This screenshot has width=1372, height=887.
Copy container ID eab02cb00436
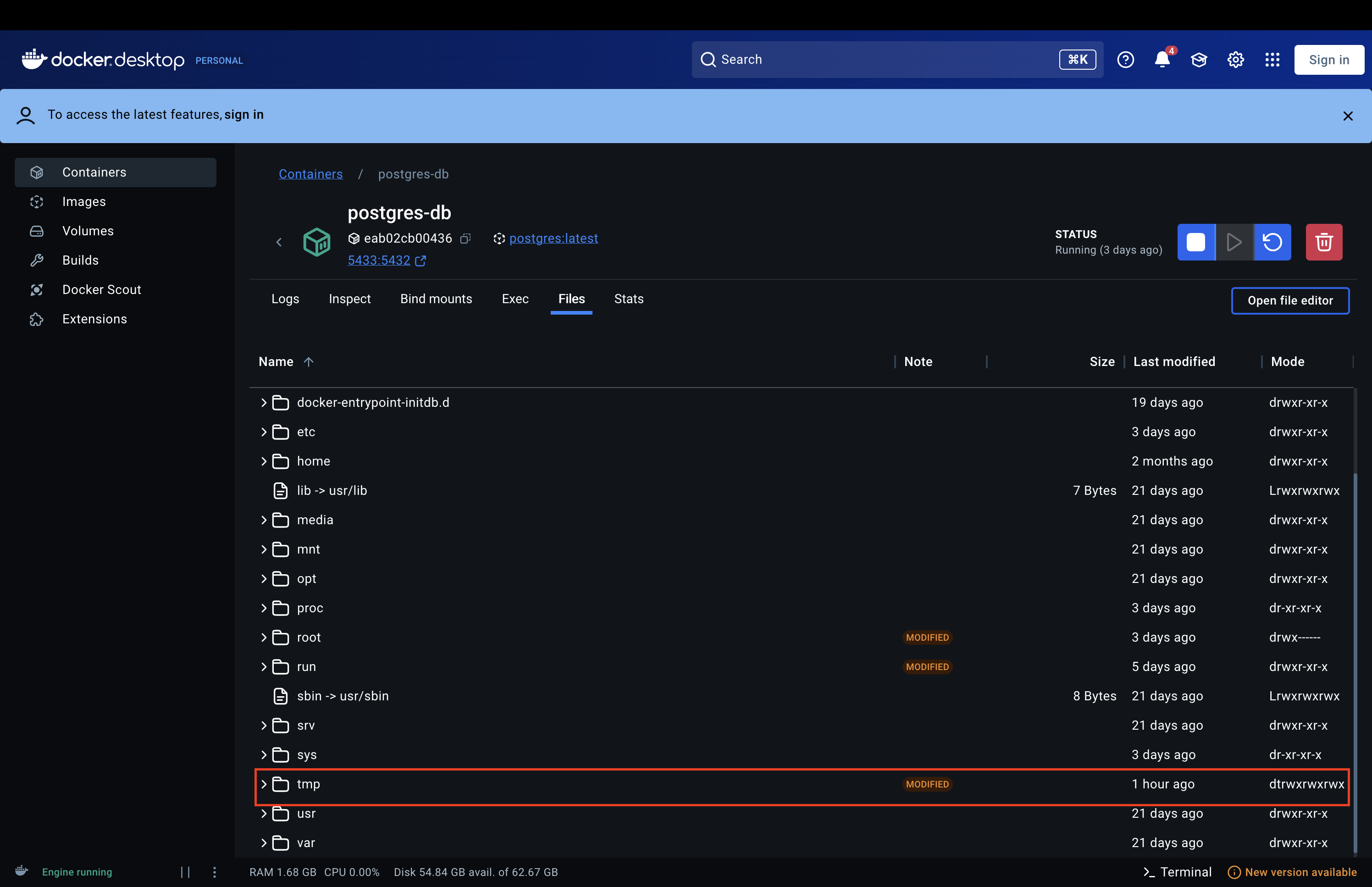pyautogui.click(x=465, y=238)
